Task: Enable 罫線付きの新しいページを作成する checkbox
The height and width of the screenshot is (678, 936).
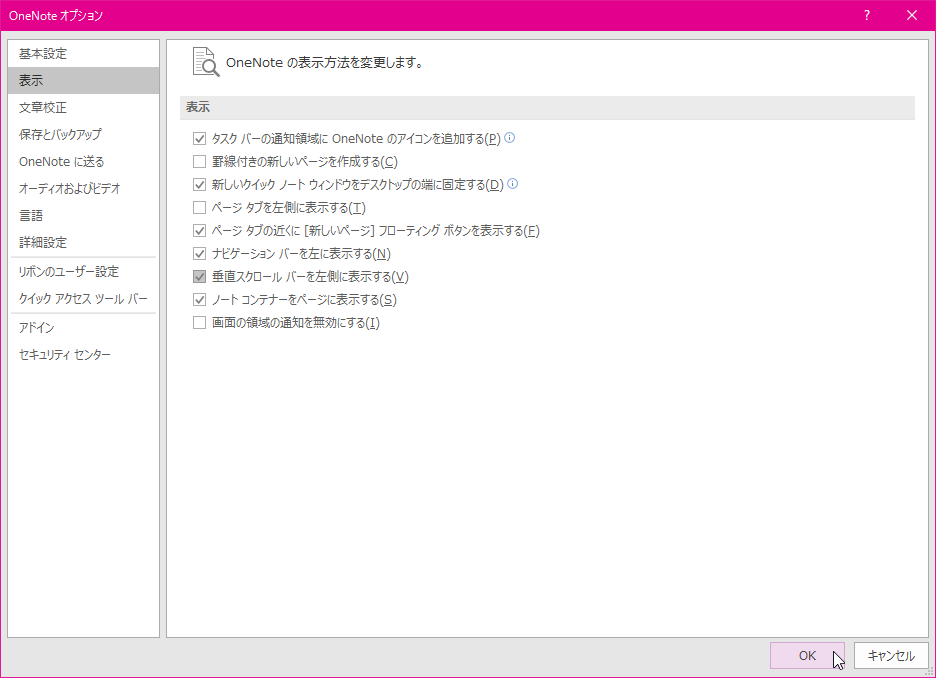Action: point(199,162)
